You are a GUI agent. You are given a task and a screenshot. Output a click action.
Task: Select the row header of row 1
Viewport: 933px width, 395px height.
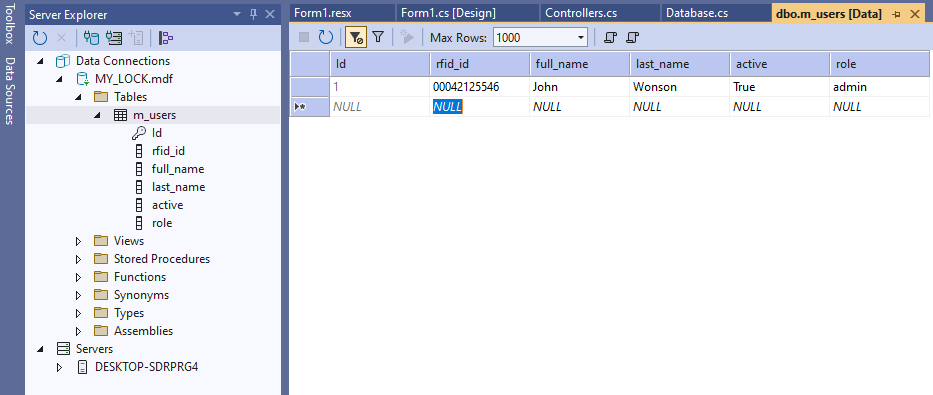[310, 87]
